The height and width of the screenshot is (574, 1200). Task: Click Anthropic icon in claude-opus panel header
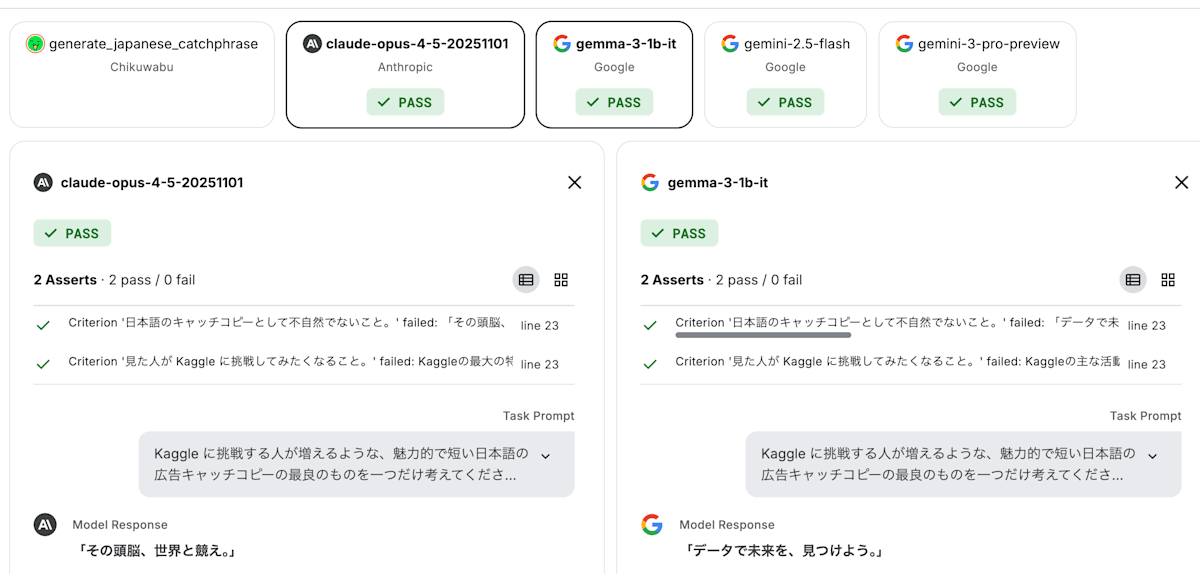(43, 182)
